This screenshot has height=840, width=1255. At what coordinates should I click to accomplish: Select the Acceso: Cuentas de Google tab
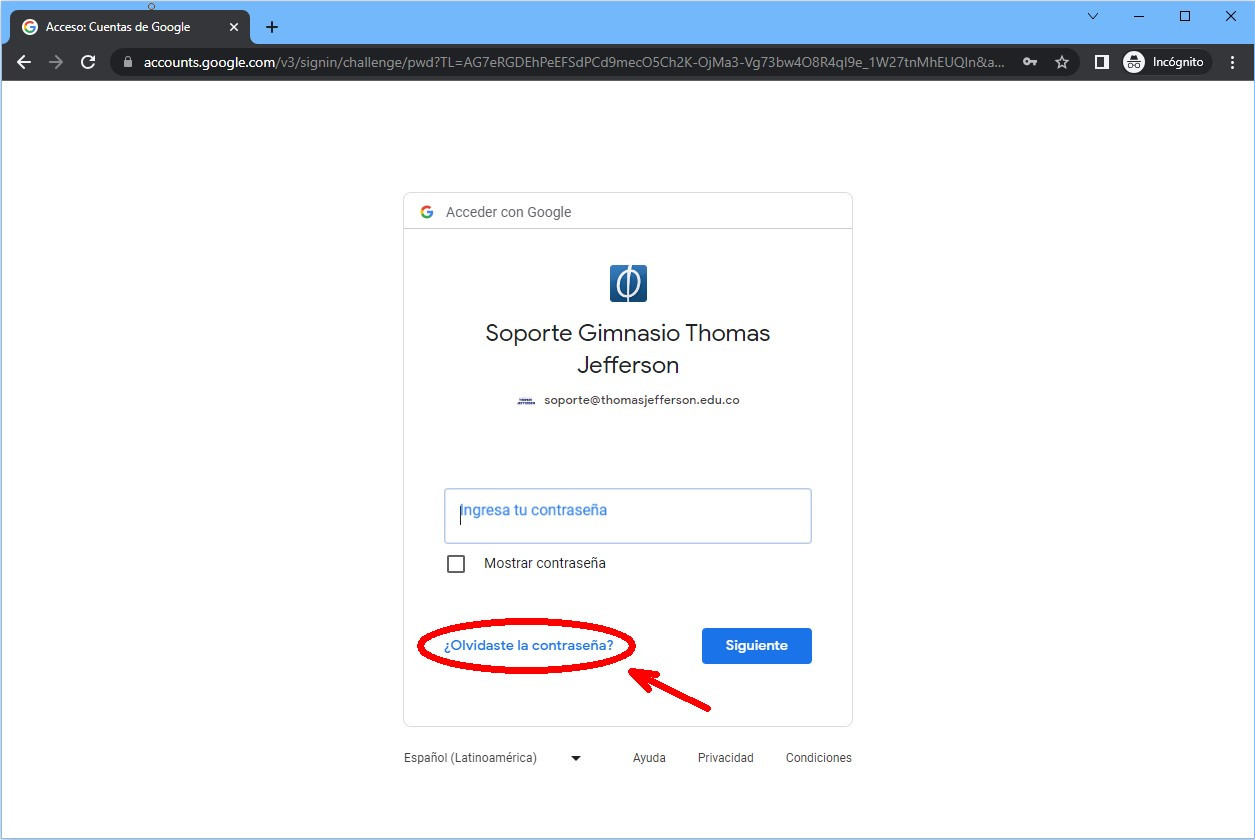pyautogui.click(x=120, y=27)
